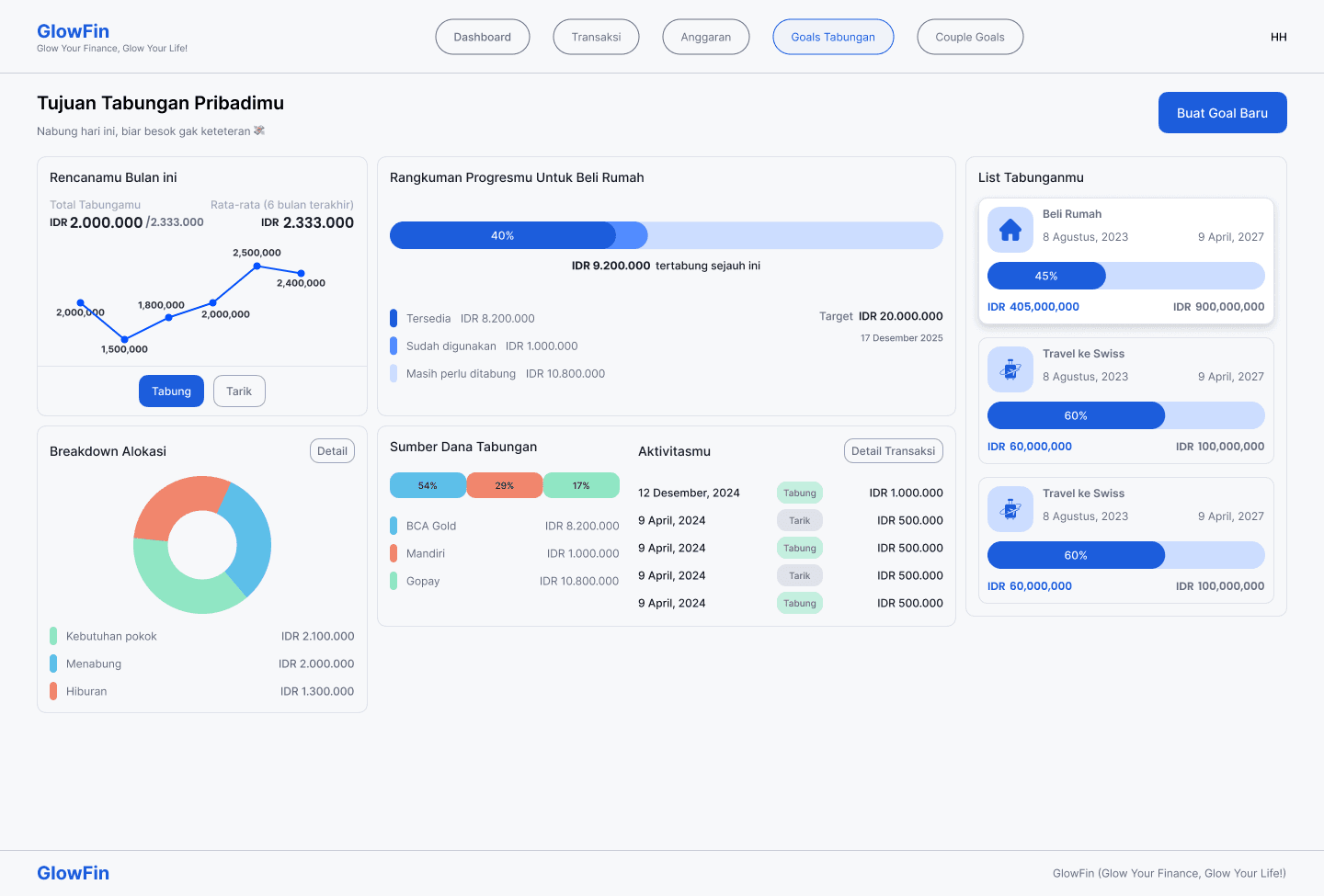Click the blue 54% BCA Gold segment

tap(428, 485)
